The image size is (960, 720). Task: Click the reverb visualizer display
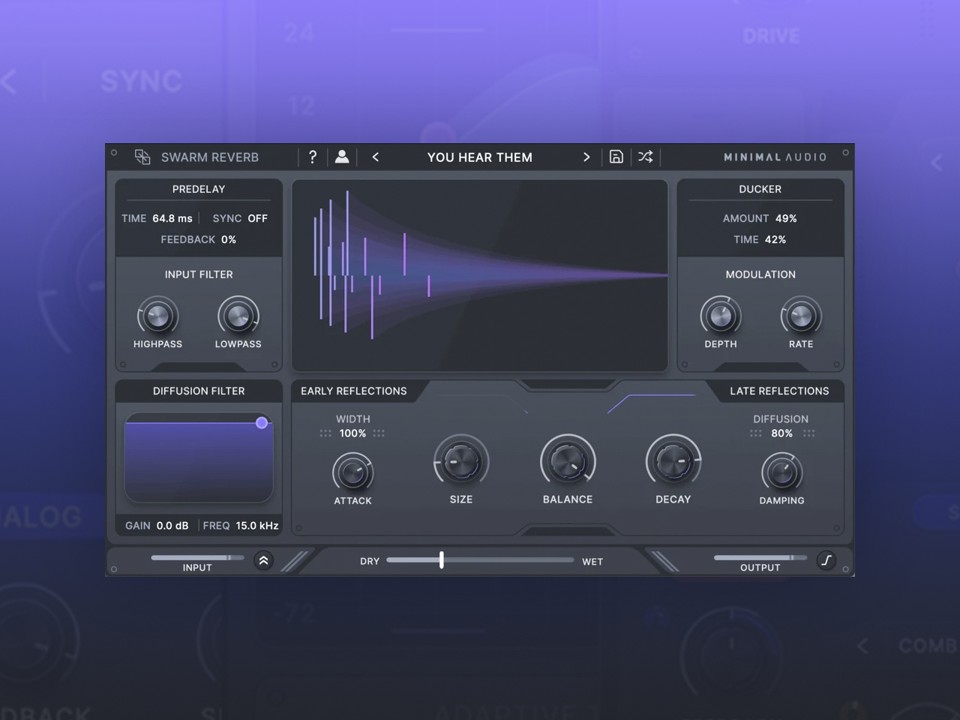point(479,276)
